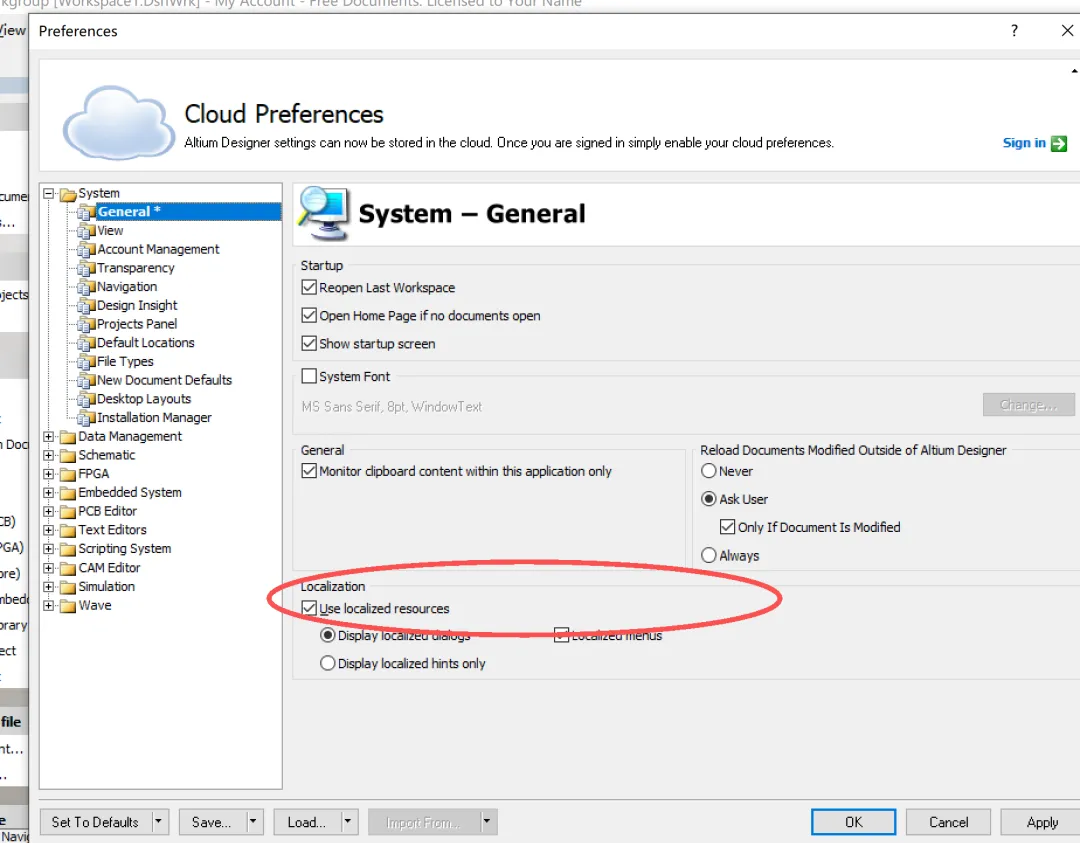Expand the Data Management node
The image size is (1080, 843).
48,437
